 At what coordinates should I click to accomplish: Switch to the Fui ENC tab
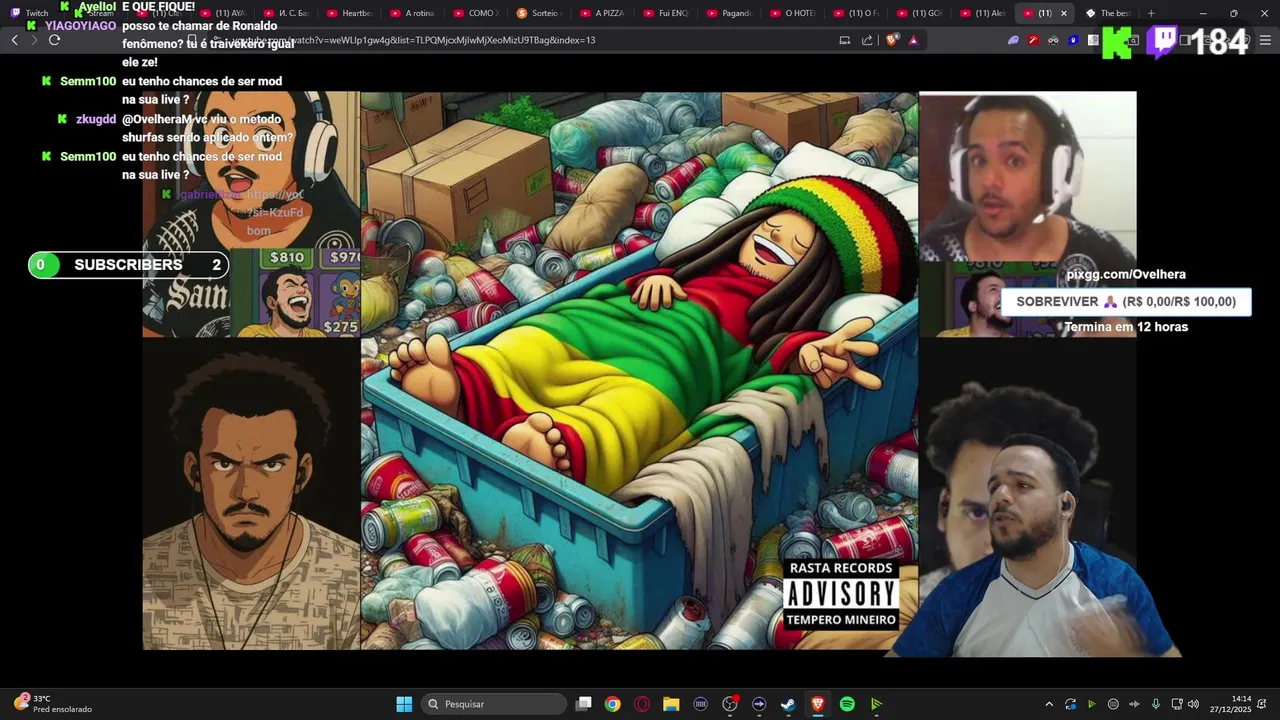tap(664, 13)
